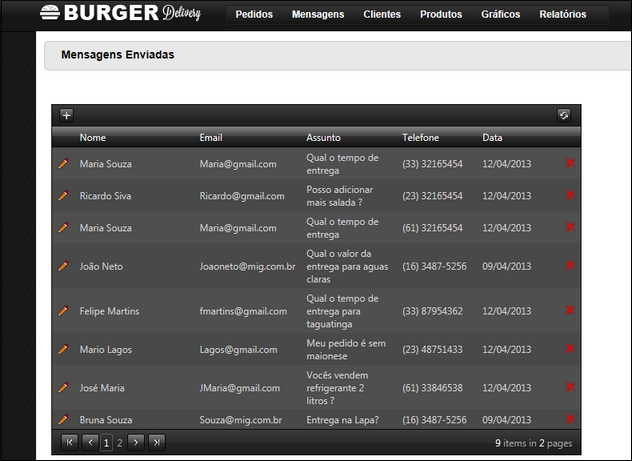Edit Ricardo Siva row with pencil icon
This screenshot has width=632, height=461.
[x=63, y=196]
